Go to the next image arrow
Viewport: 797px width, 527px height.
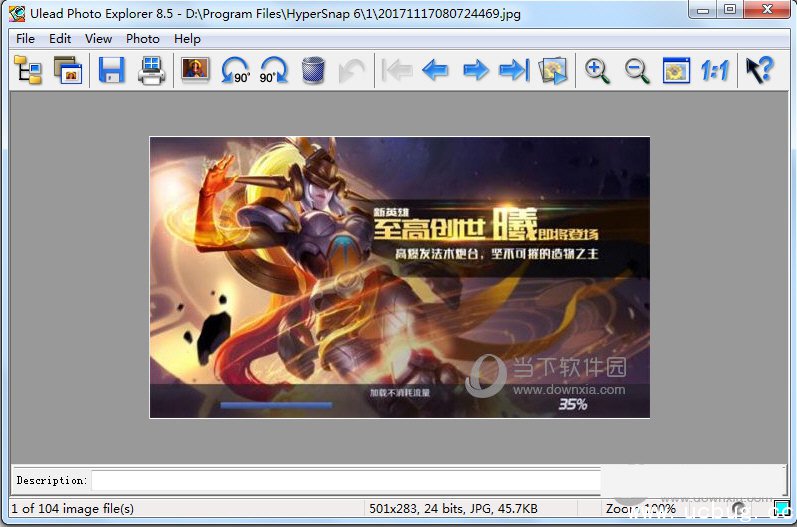(x=475, y=71)
